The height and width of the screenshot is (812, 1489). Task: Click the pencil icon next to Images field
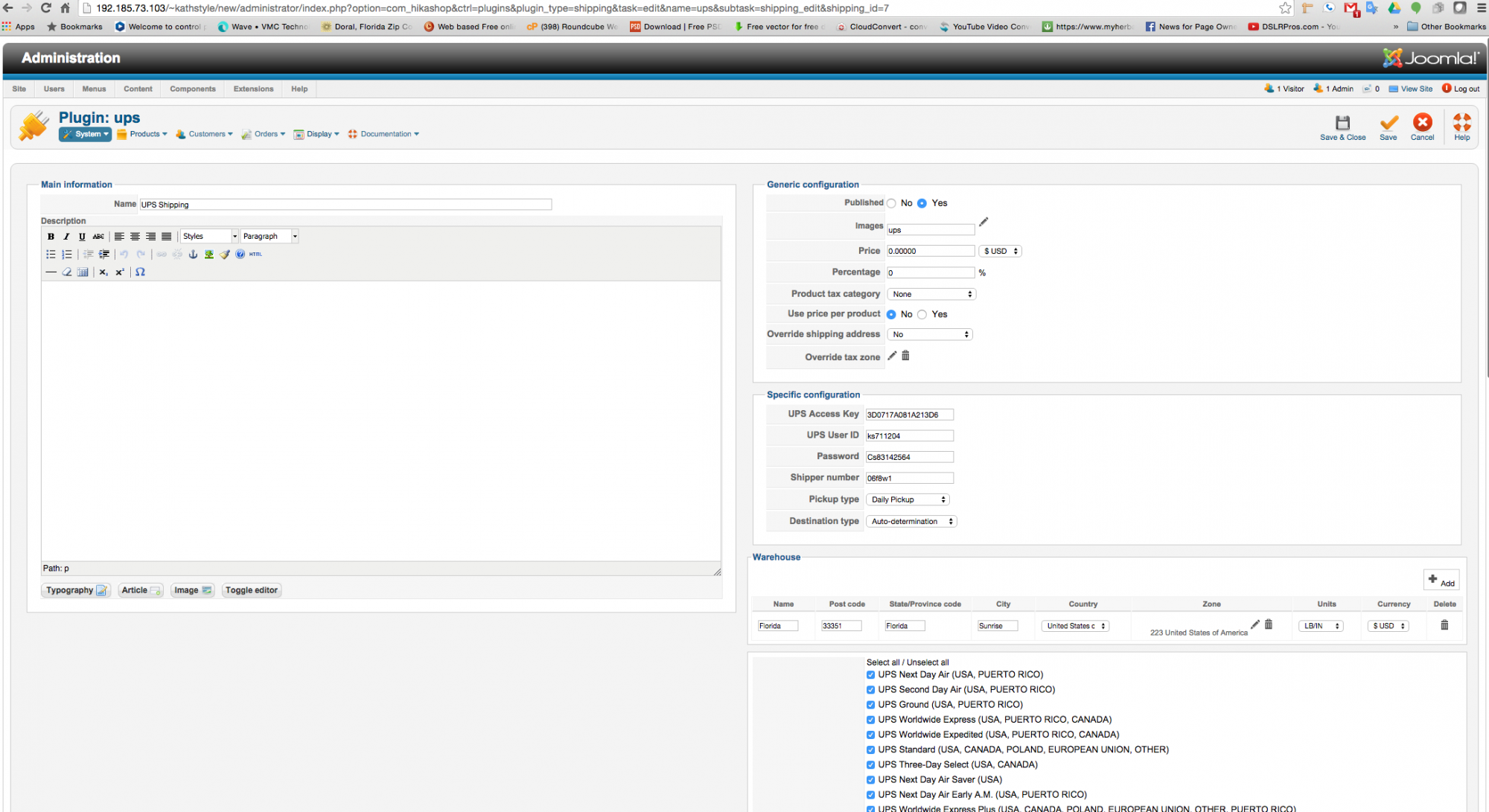983,223
